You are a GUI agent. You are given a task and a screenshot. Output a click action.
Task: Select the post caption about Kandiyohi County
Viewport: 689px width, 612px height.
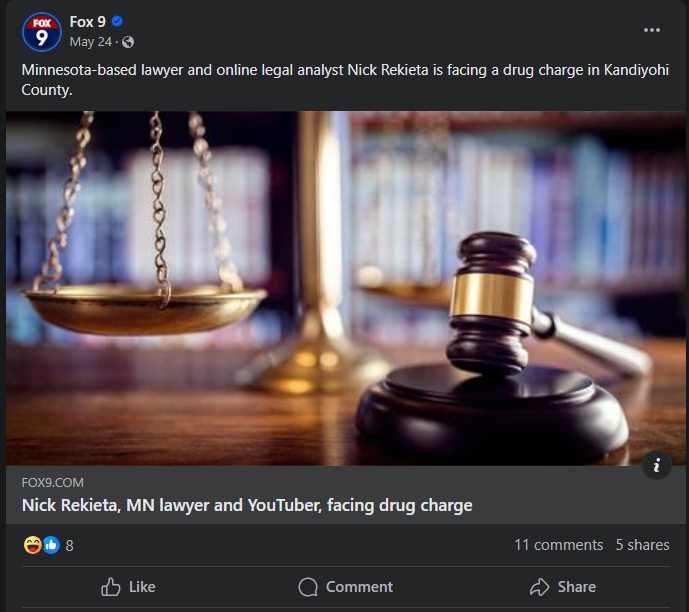(x=345, y=80)
